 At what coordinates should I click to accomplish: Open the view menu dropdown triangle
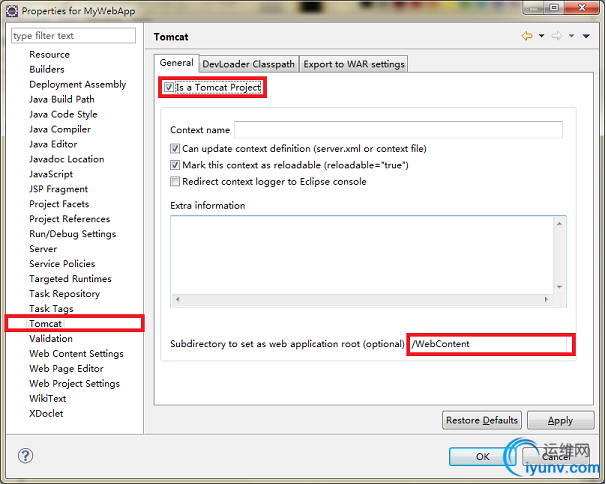click(x=586, y=36)
